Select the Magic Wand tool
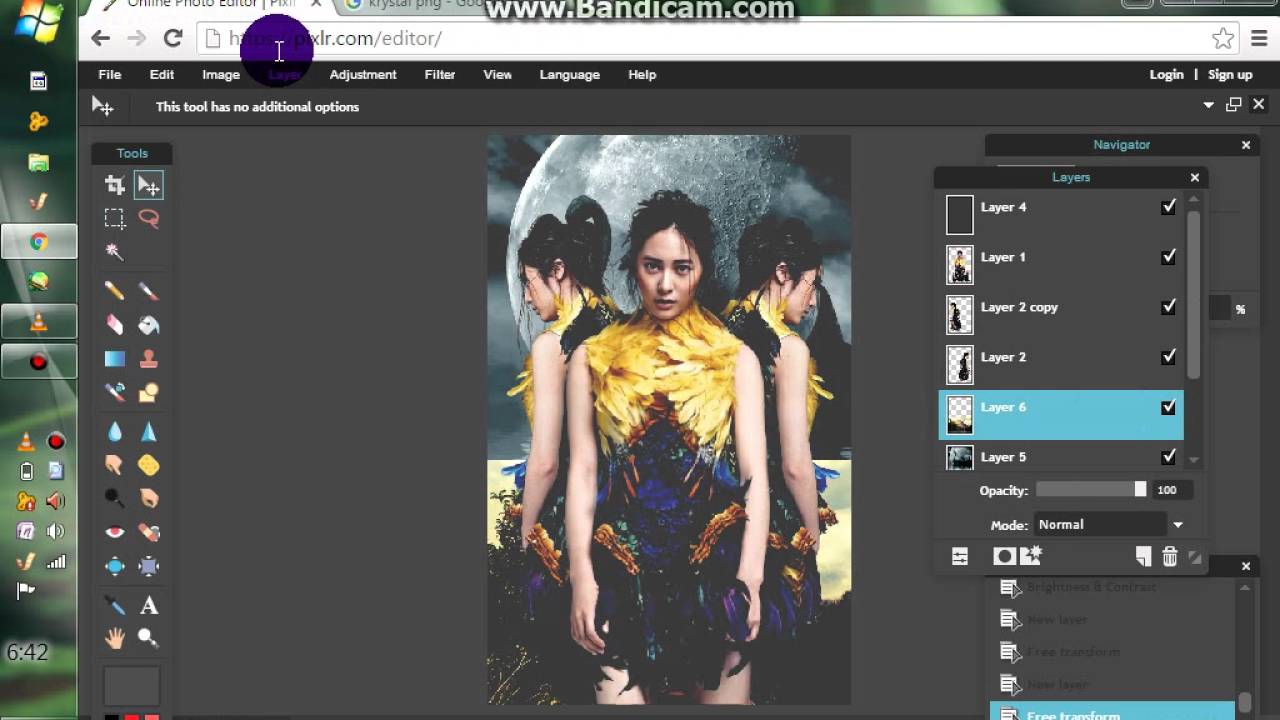Image resolution: width=1280 pixels, height=720 pixels. [x=115, y=252]
